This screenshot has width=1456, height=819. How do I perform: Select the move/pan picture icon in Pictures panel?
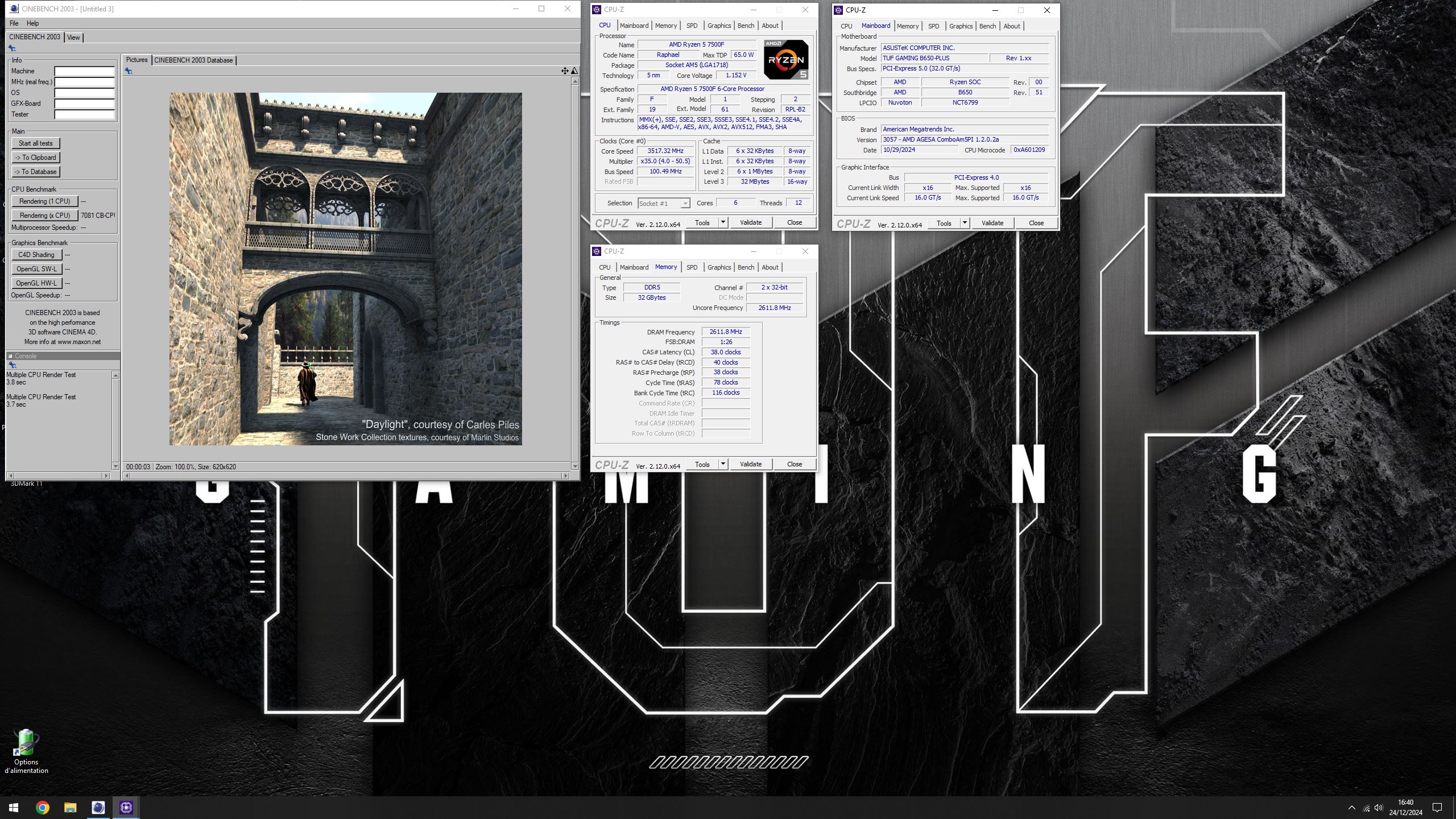[565, 71]
